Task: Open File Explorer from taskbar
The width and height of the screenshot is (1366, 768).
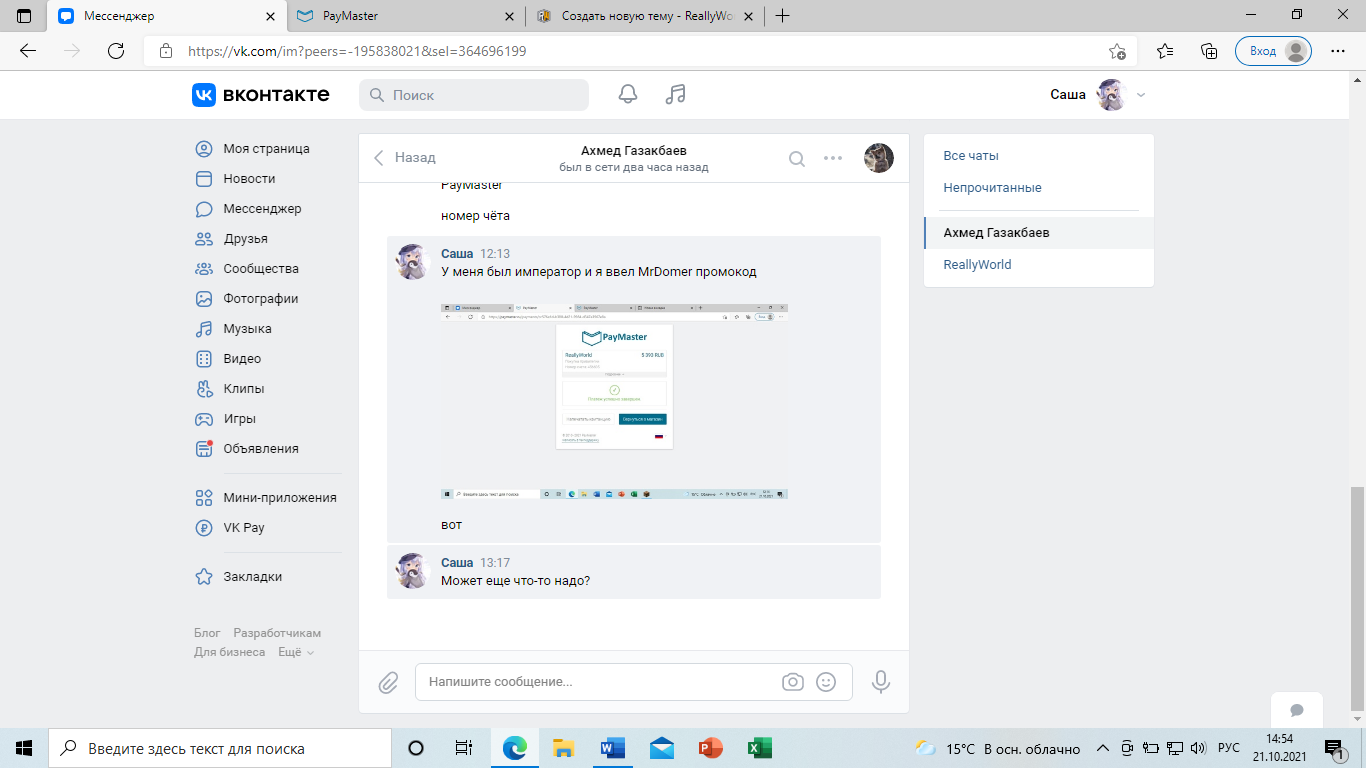Action: tap(564, 748)
